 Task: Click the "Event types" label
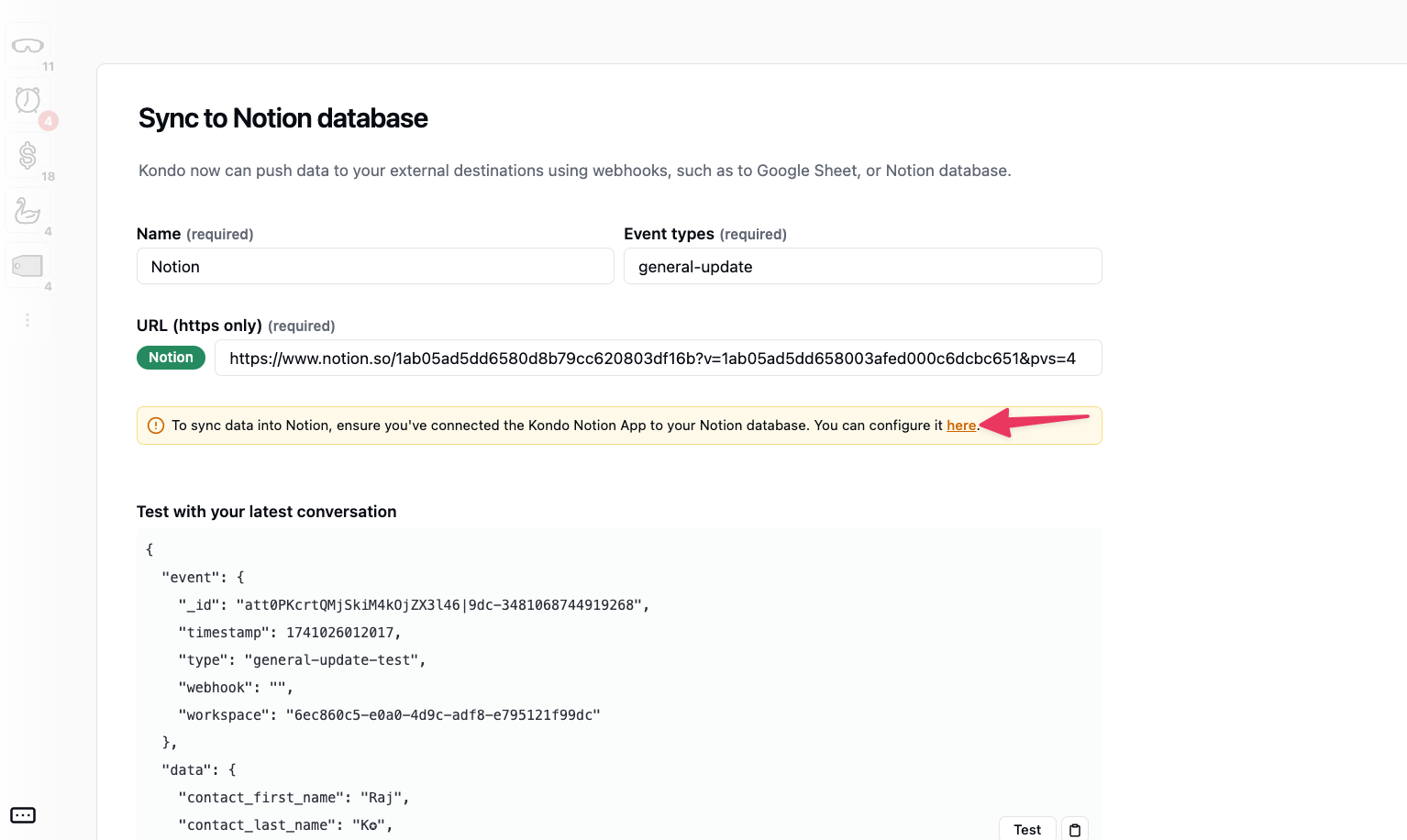669,234
